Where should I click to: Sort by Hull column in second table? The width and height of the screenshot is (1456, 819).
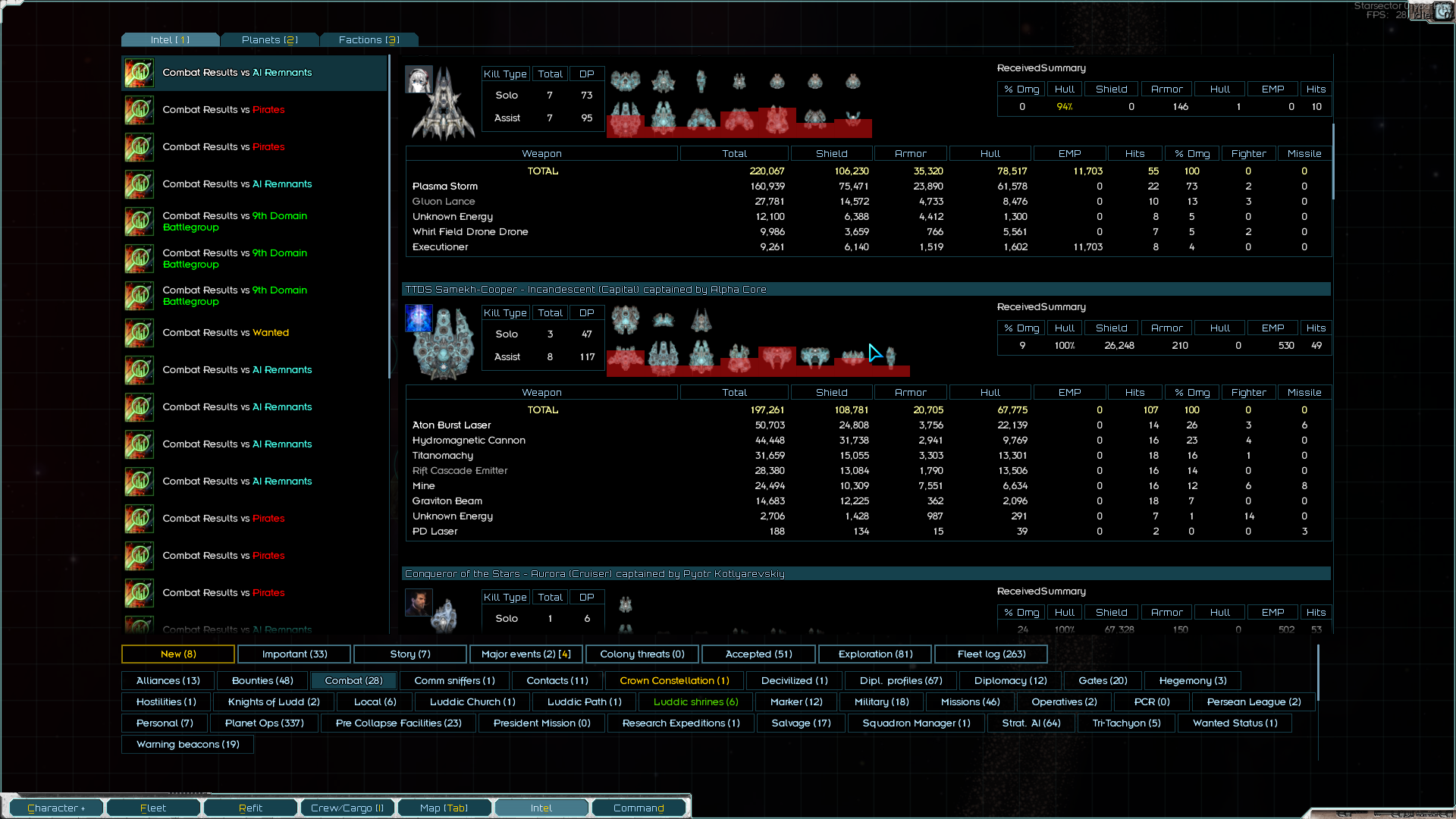coord(990,393)
